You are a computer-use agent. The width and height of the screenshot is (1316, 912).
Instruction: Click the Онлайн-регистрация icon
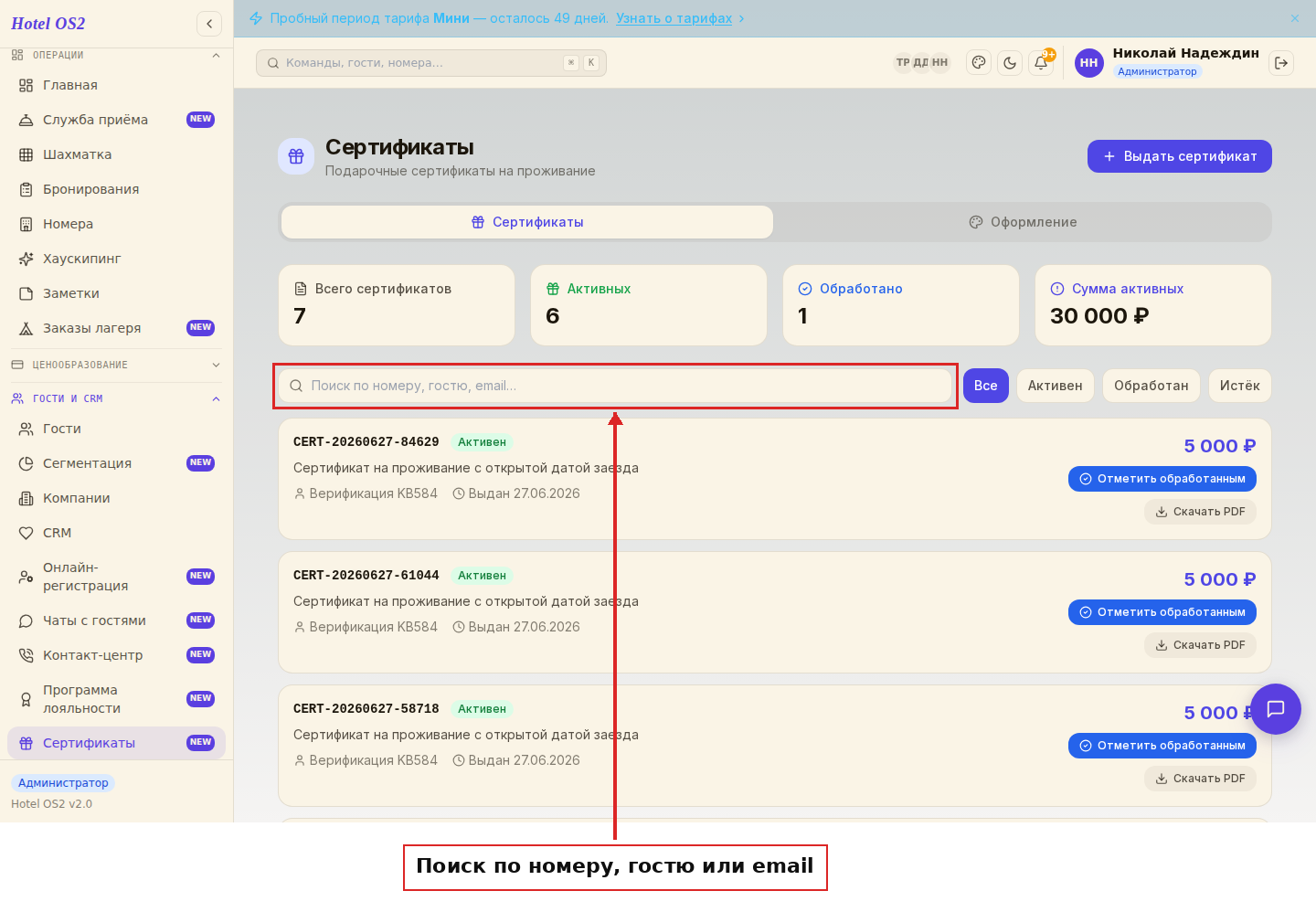(x=26, y=577)
